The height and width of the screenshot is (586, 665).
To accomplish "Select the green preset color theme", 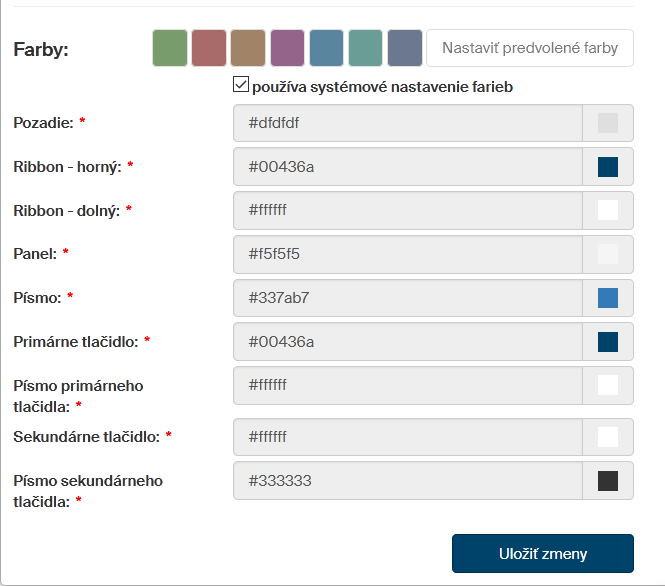I will point(170,48).
